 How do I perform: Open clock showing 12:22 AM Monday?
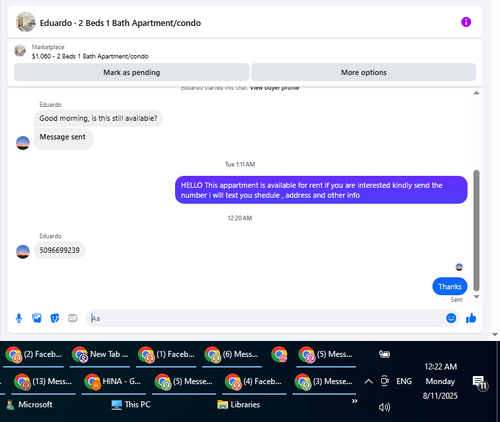pos(440,381)
